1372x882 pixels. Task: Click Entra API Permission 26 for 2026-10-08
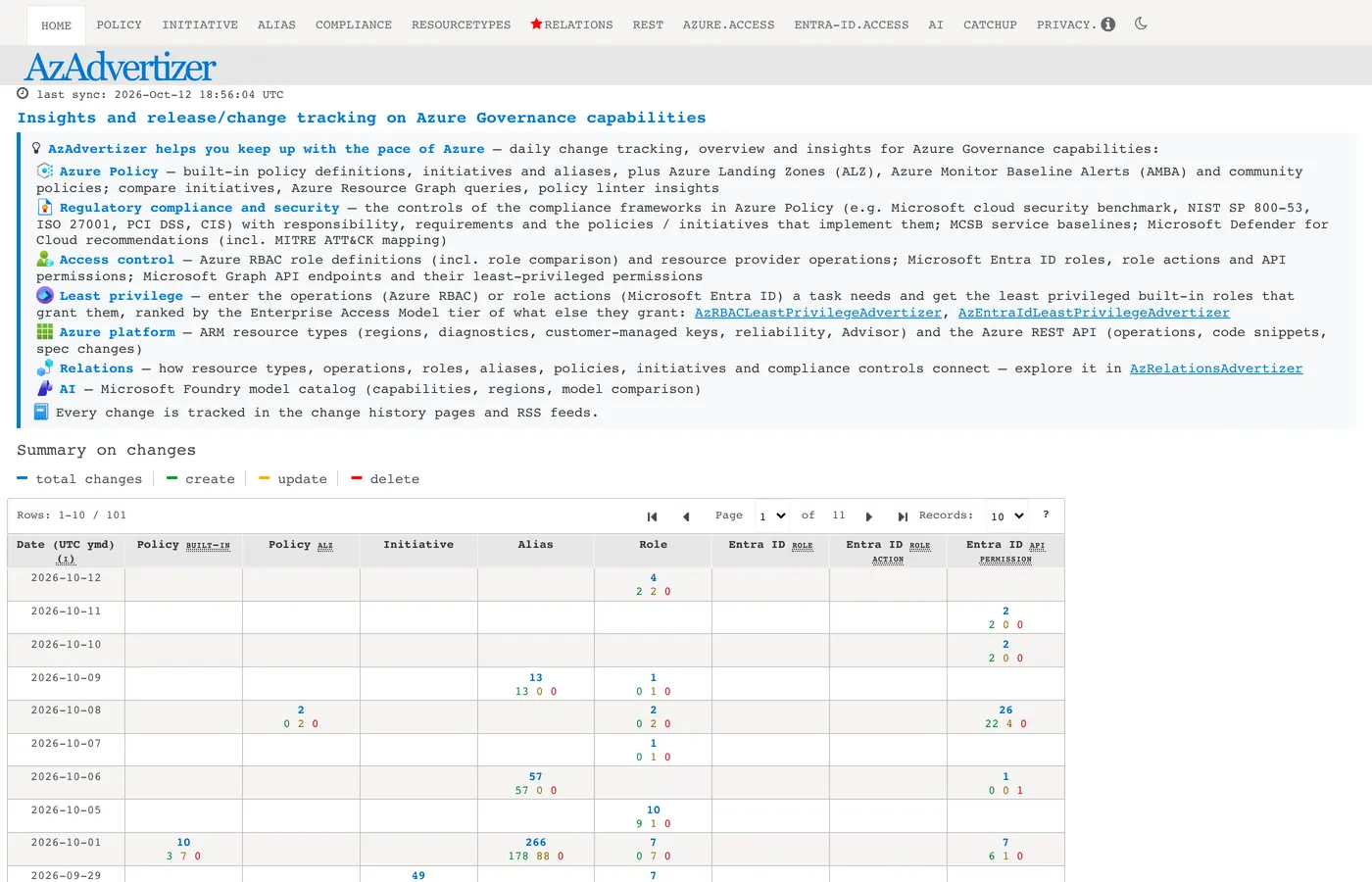[x=1005, y=710]
